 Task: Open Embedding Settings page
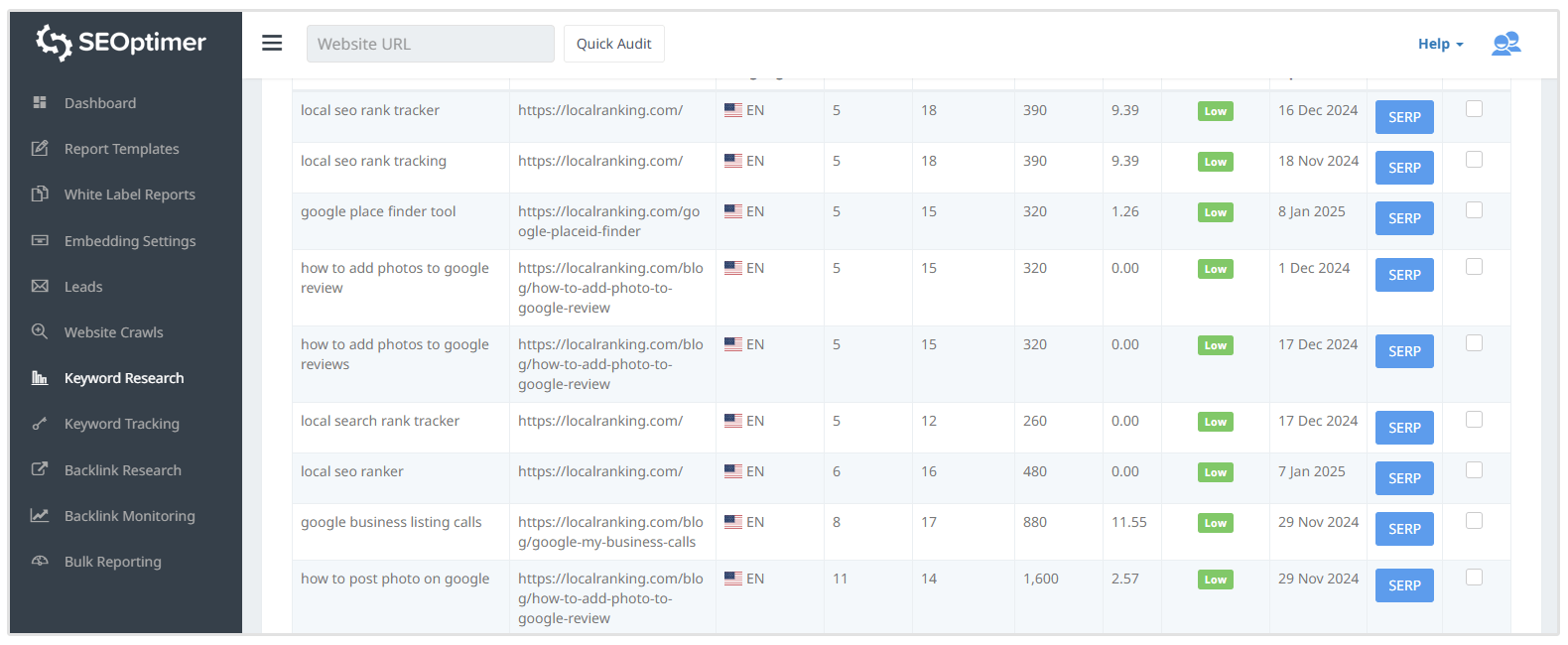coord(129,241)
